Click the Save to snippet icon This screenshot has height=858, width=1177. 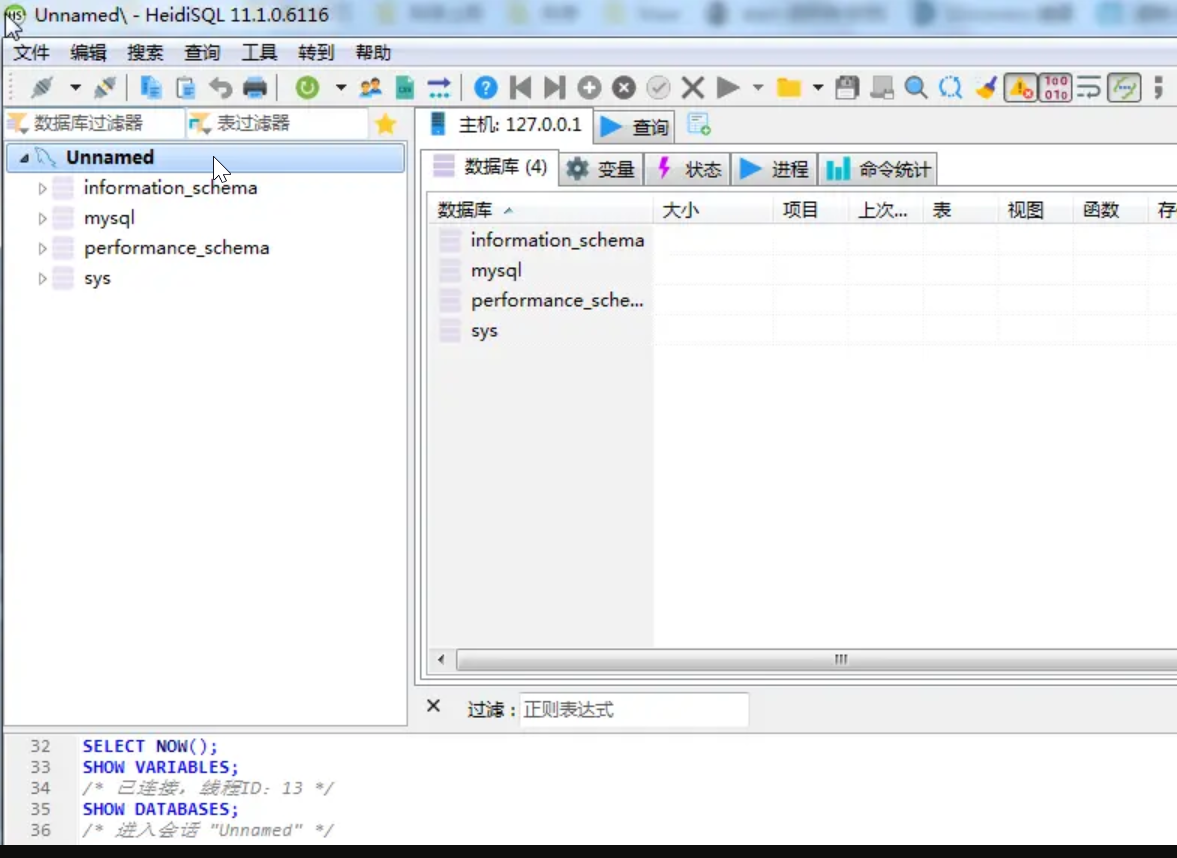click(x=881, y=88)
